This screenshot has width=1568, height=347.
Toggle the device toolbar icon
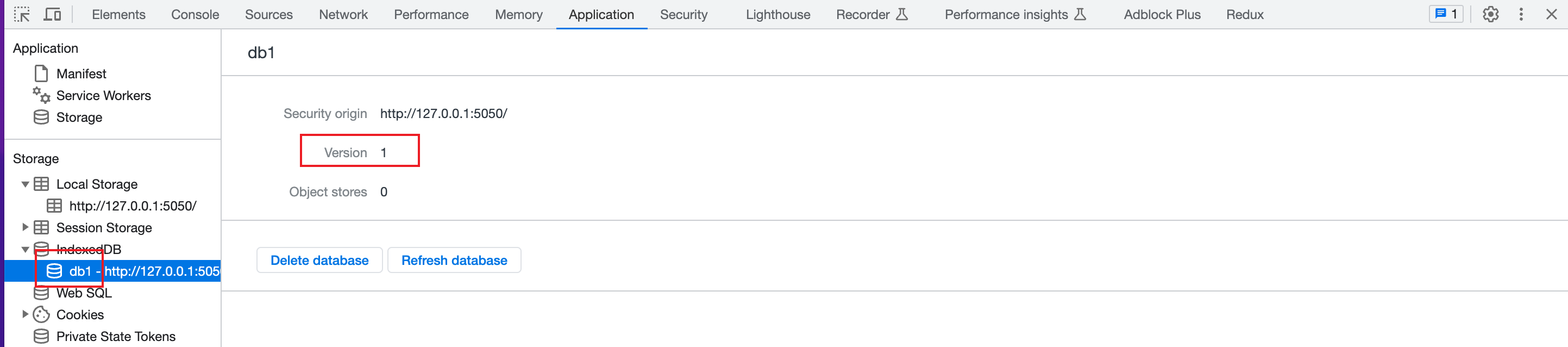52,15
